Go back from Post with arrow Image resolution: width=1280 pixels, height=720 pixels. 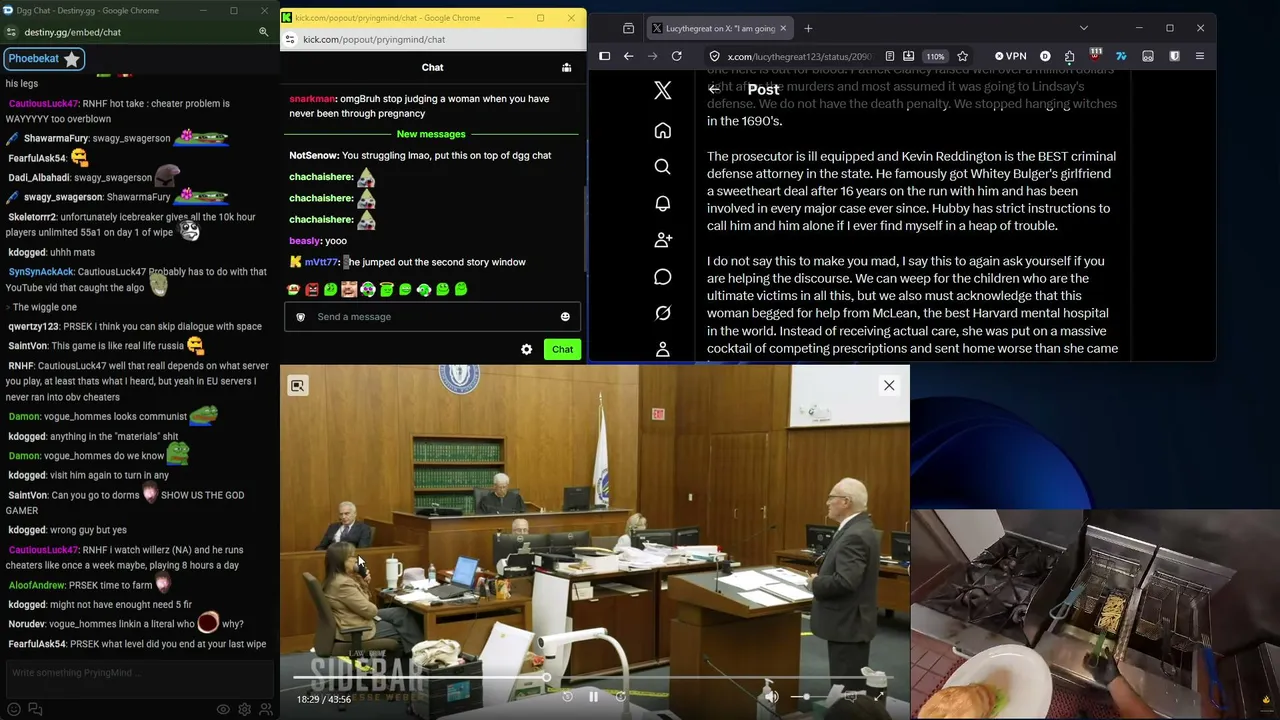pyautogui.click(x=714, y=90)
